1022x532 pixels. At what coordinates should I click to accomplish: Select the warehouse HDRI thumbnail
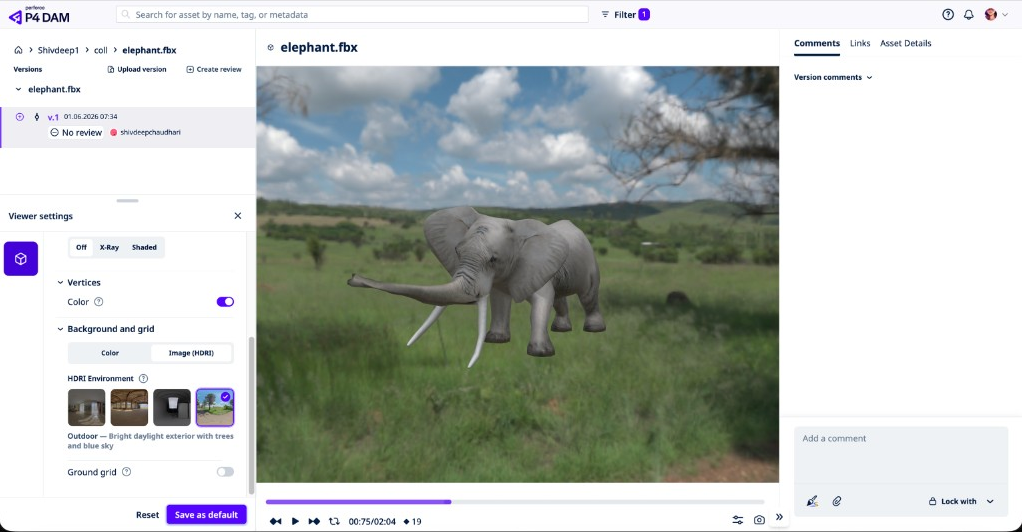(x=129, y=407)
